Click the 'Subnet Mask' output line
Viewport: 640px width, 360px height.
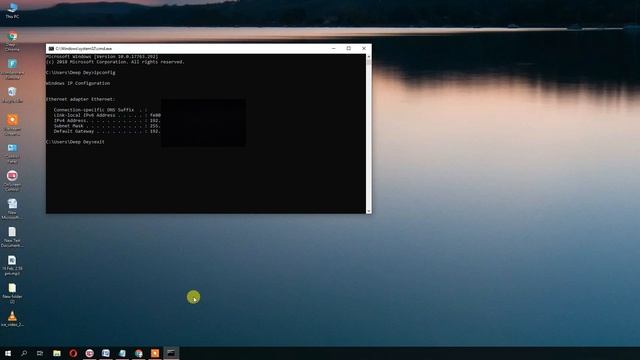(107, 126)
